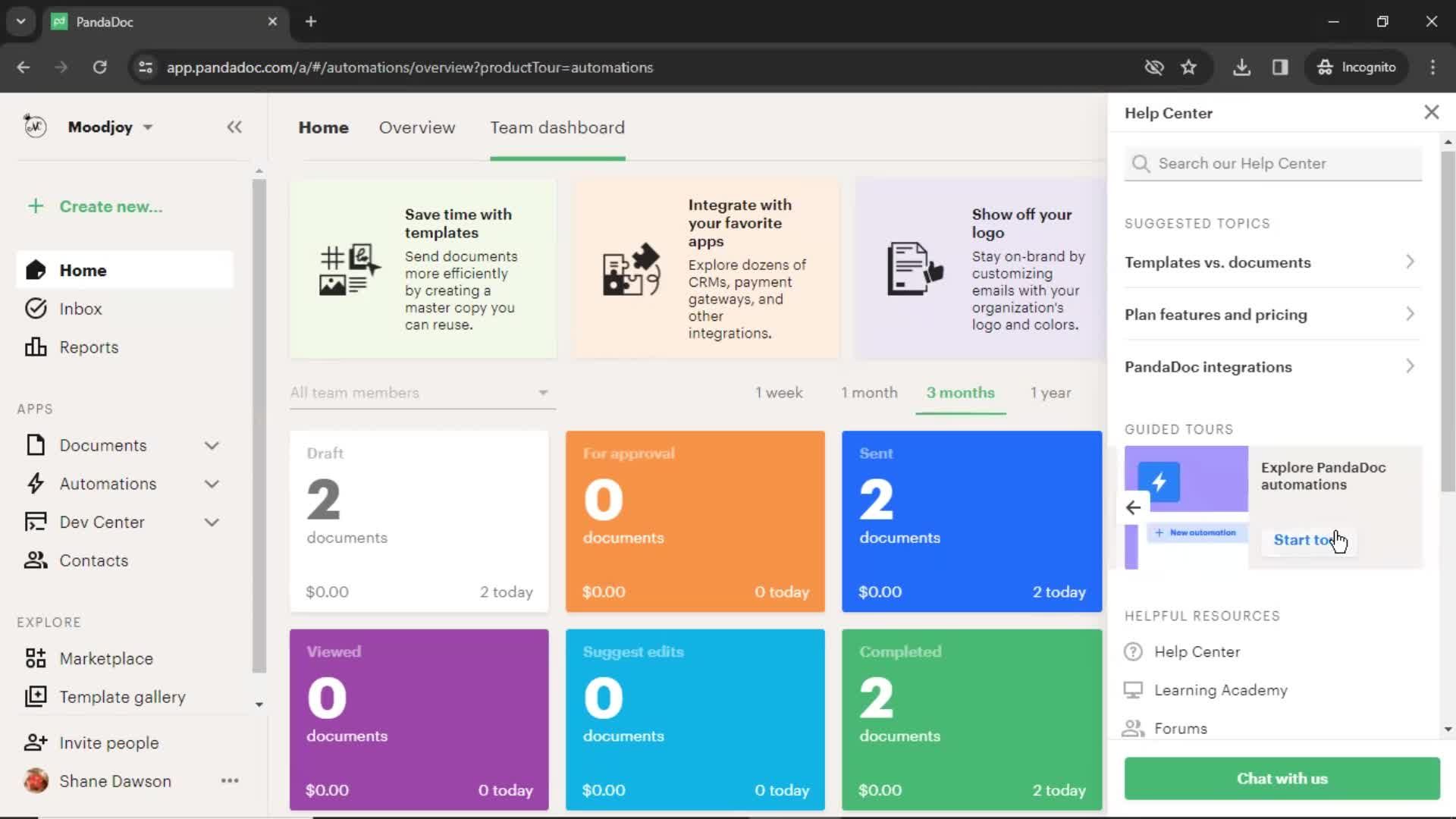
Task: Open the Contacts icon in sidebar
Action: point(35,560)
